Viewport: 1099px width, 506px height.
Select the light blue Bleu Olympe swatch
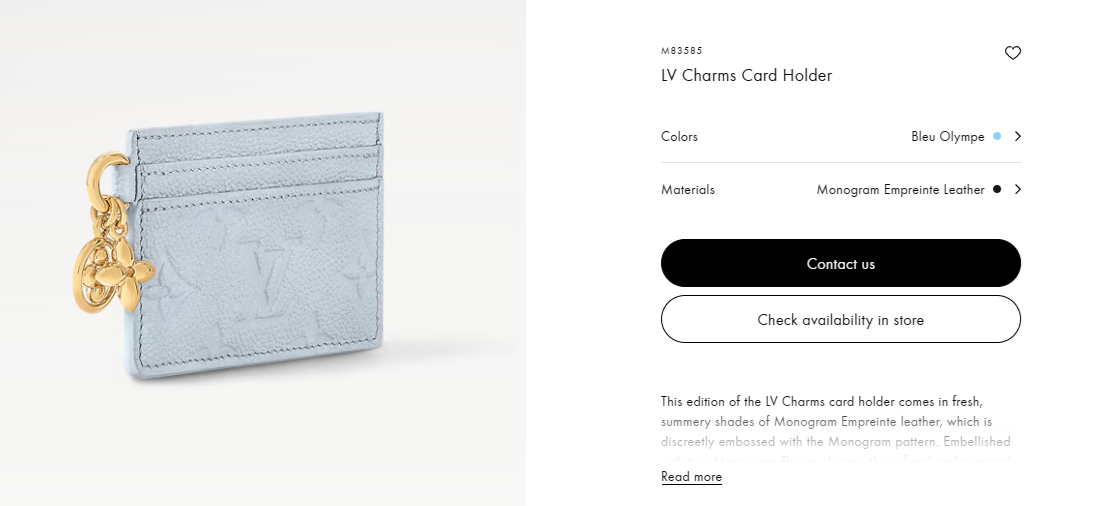(997, 136)
